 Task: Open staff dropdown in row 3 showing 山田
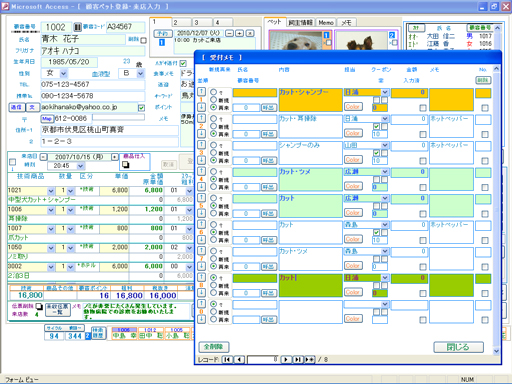tap(385, 145)
